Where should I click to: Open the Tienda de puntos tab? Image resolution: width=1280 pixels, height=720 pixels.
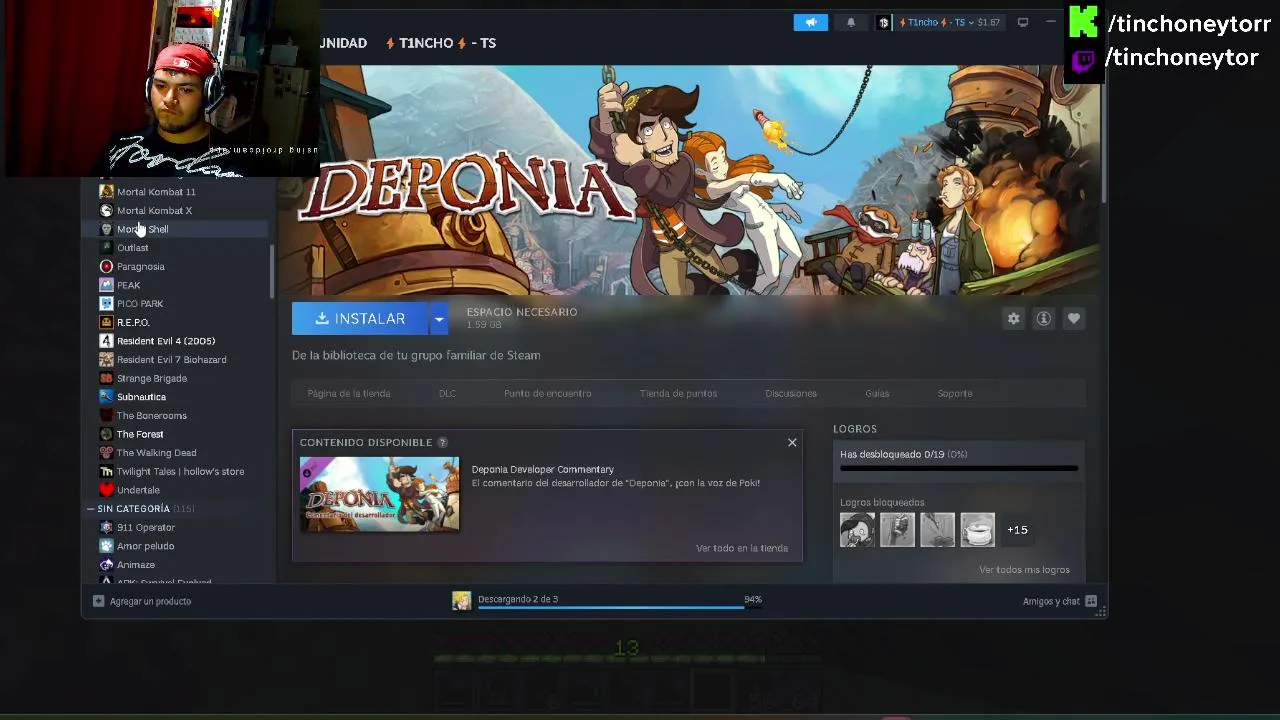point(678,393)
